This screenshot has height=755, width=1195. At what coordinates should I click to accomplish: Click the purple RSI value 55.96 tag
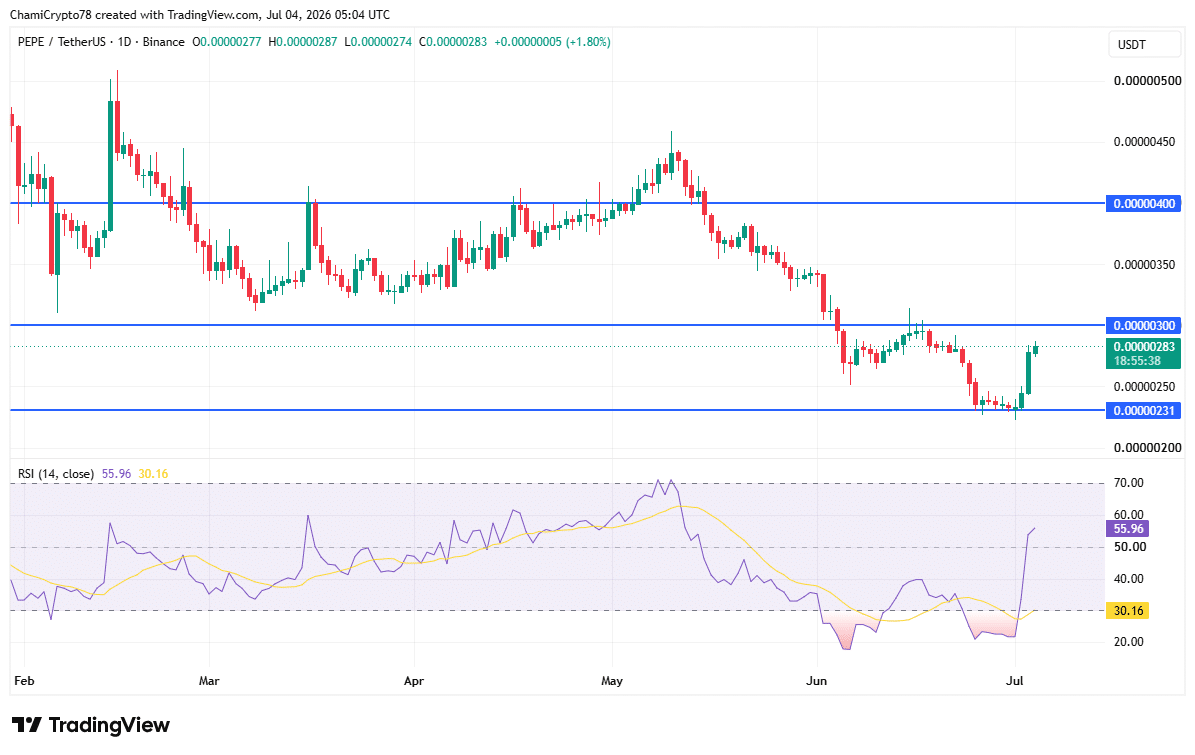click(1127, 529)
